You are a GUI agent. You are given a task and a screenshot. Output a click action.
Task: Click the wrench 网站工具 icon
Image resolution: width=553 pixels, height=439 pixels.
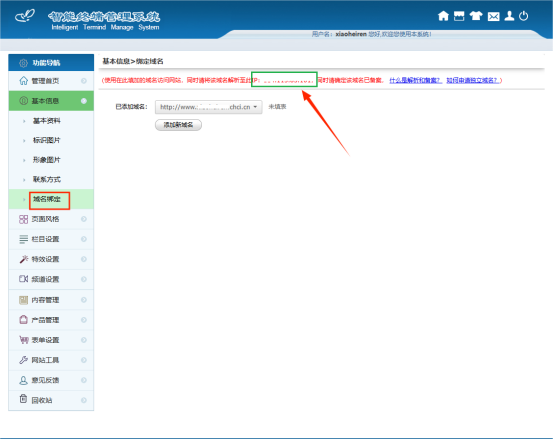[24, 360]
